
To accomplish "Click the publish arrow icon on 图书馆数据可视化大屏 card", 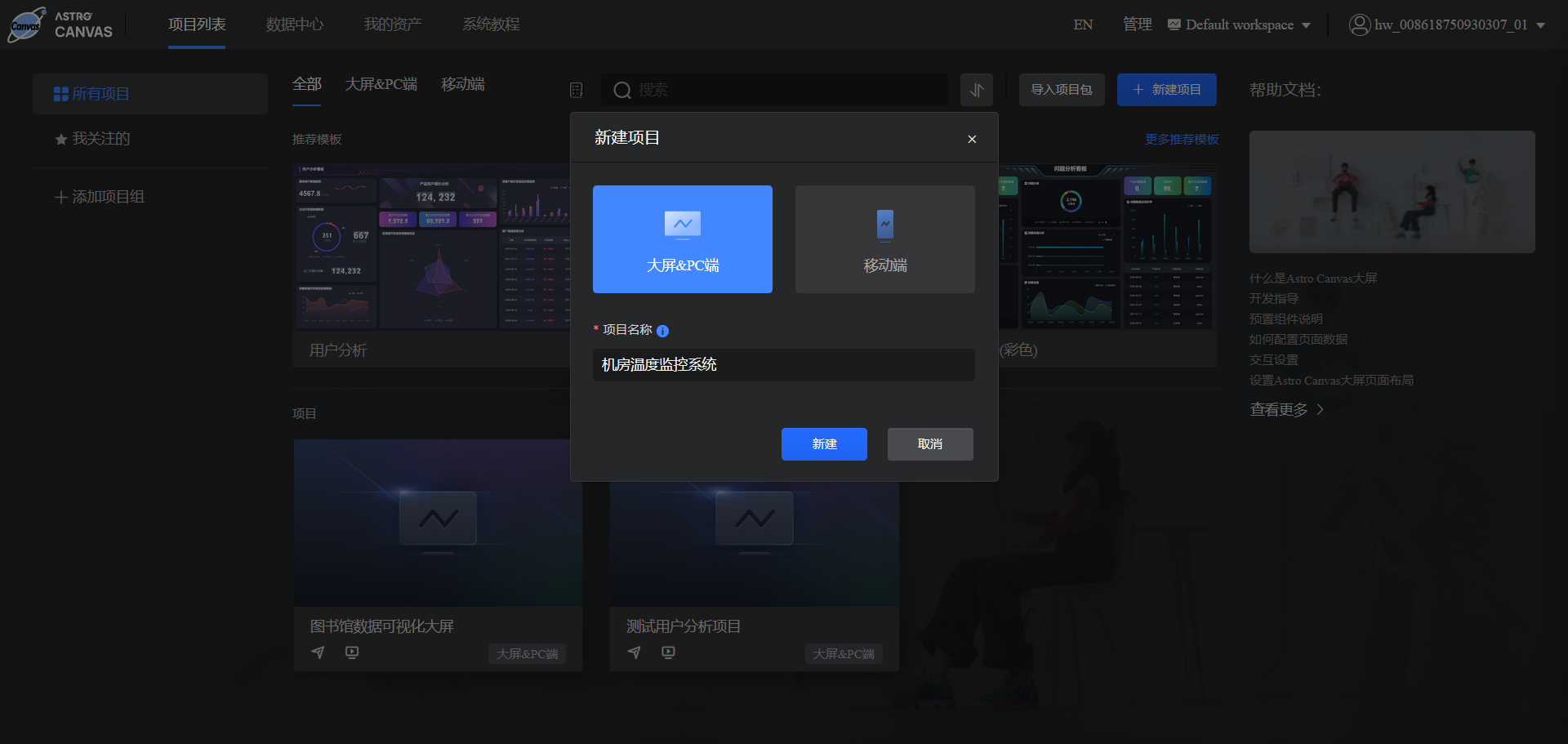I will tap(318, 653).
